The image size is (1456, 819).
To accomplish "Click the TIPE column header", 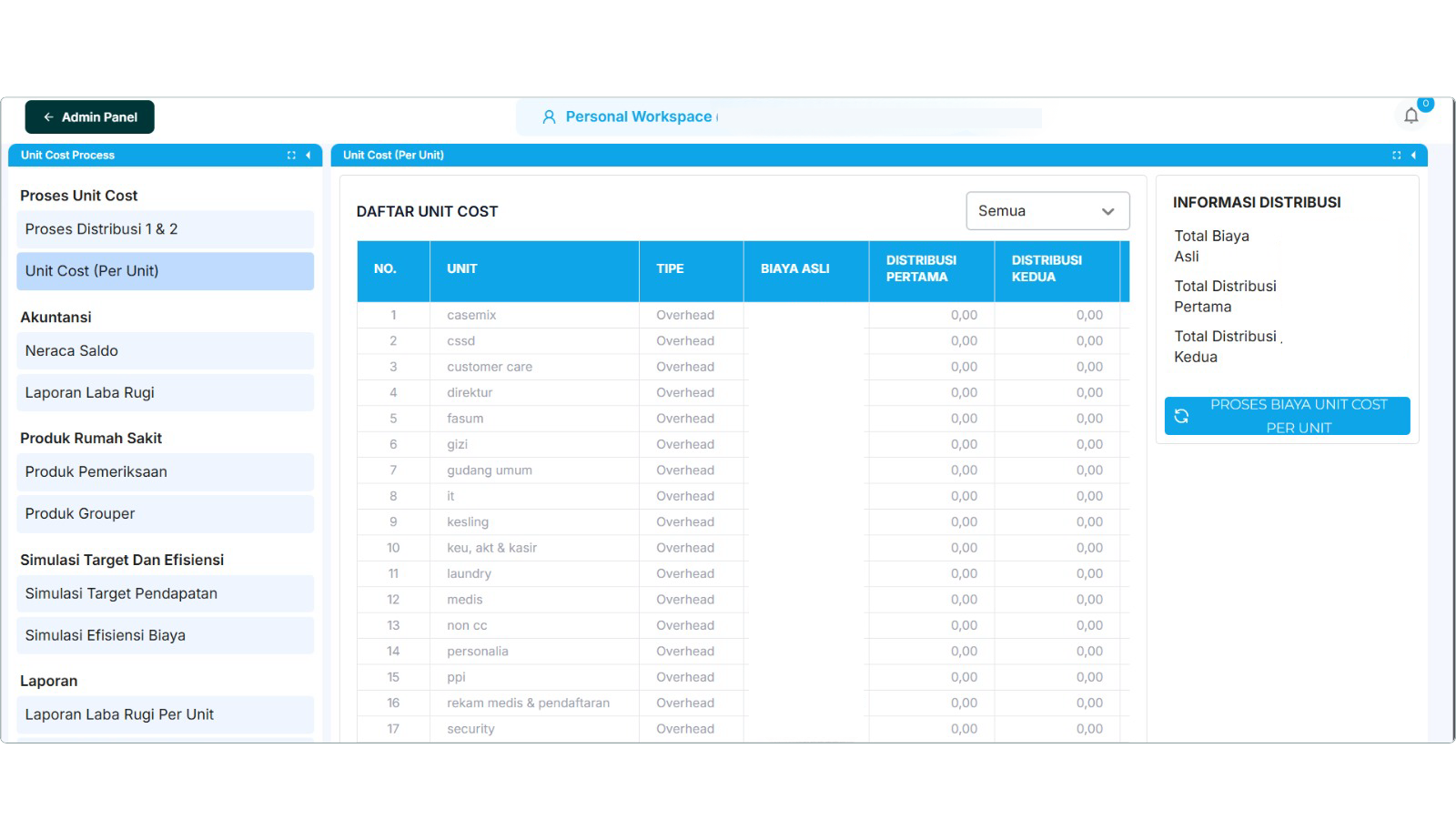I will point(691,269).
